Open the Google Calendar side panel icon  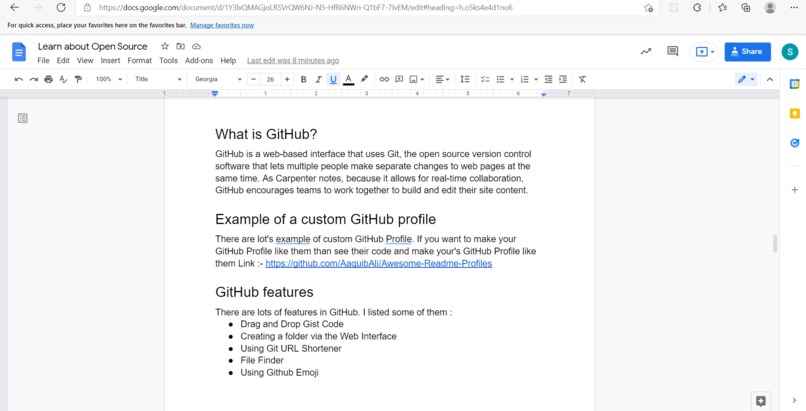tap(794, 84)
